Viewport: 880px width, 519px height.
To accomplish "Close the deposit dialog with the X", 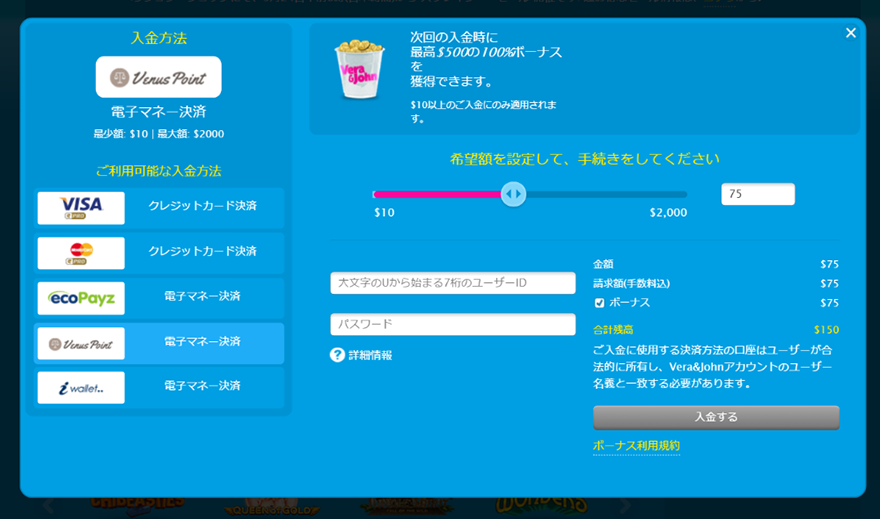I will (850, 33).
